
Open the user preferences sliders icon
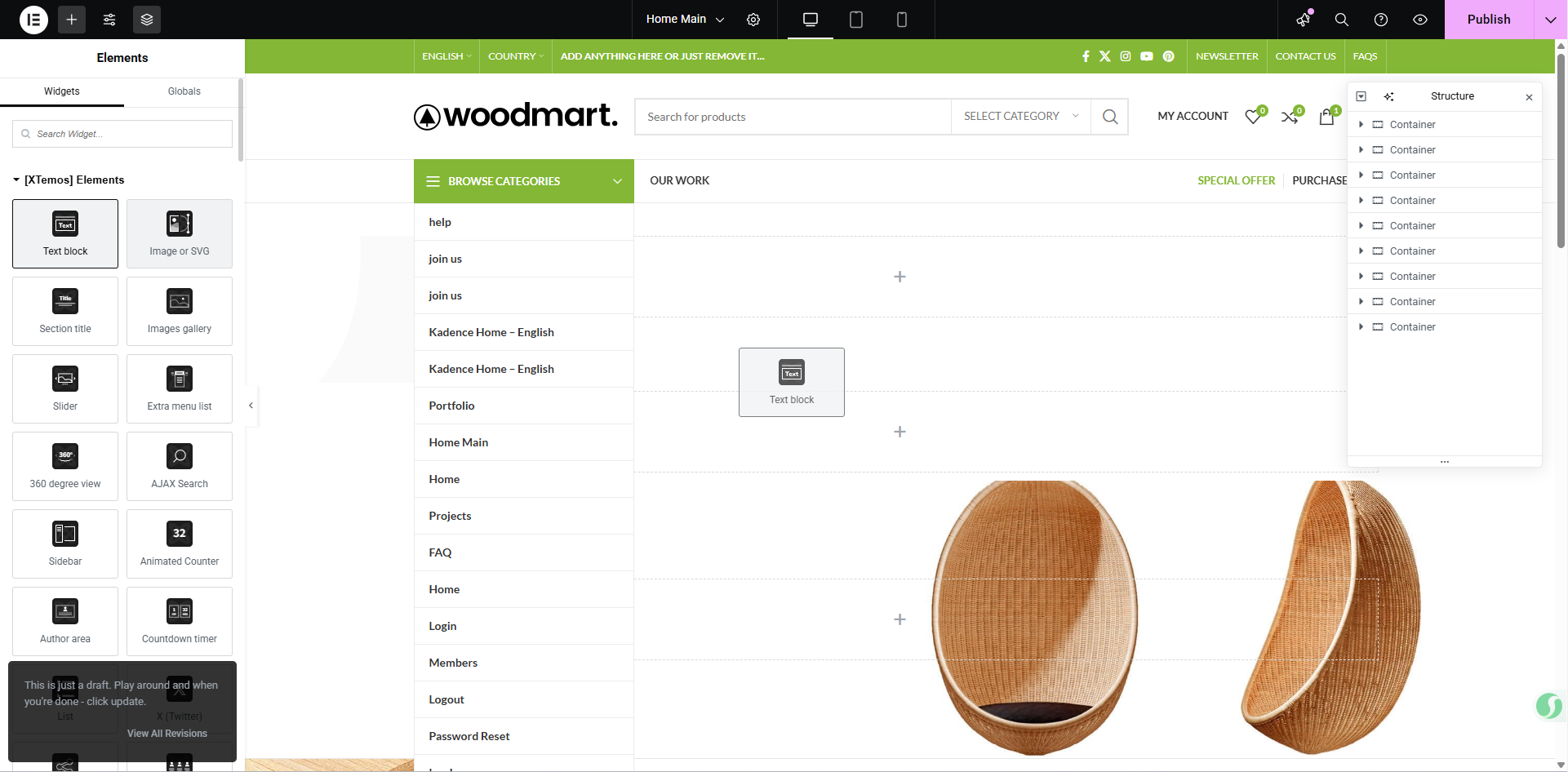click(x=109, y=20)
